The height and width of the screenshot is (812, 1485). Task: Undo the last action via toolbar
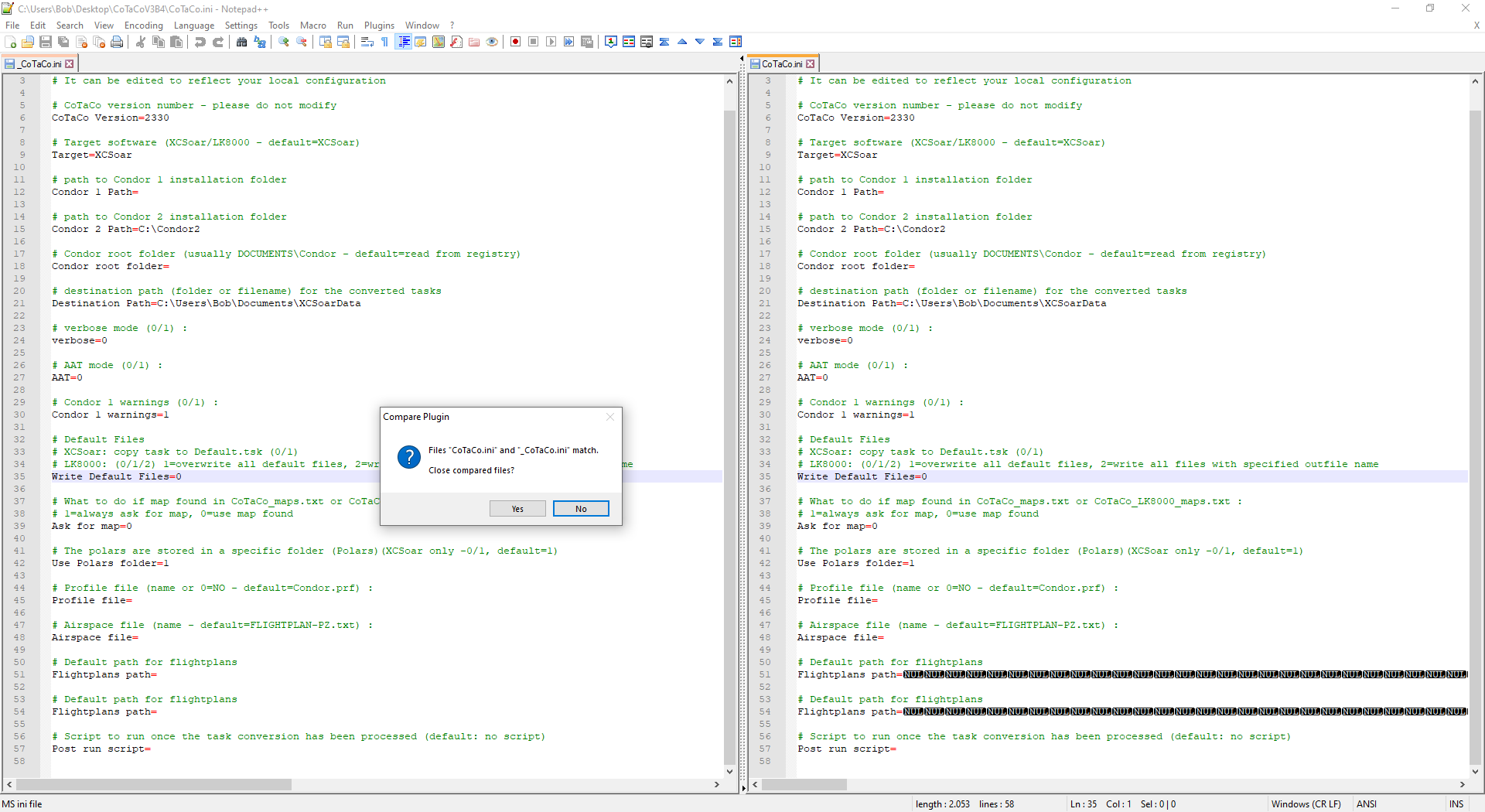[200, 42]
